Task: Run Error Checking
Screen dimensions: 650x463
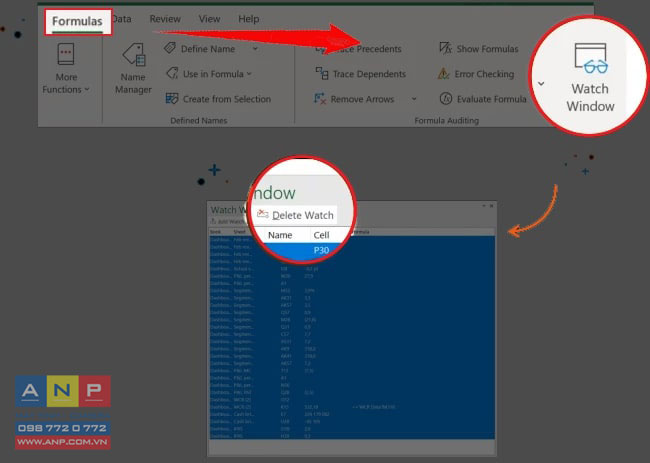Action: pyautogui.click(x=476, y=74)
